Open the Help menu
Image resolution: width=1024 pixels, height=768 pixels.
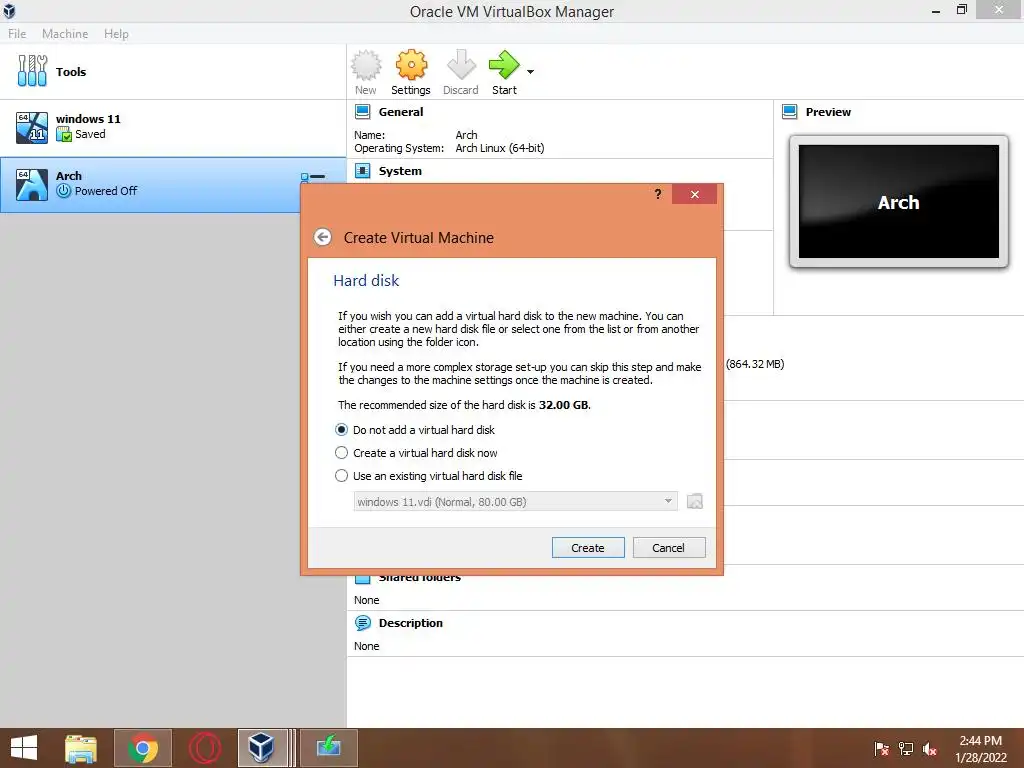point(116,34)
